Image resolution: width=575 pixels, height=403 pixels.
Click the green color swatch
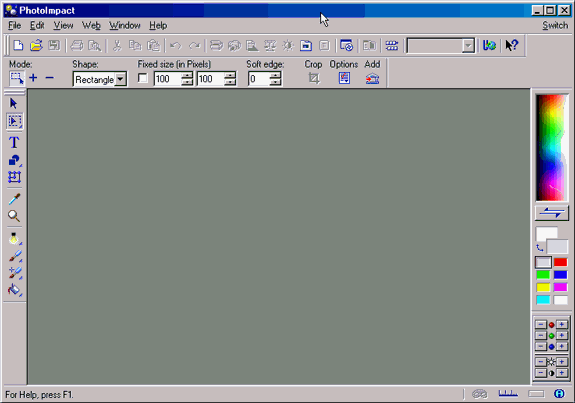click(x=543, y=275)
